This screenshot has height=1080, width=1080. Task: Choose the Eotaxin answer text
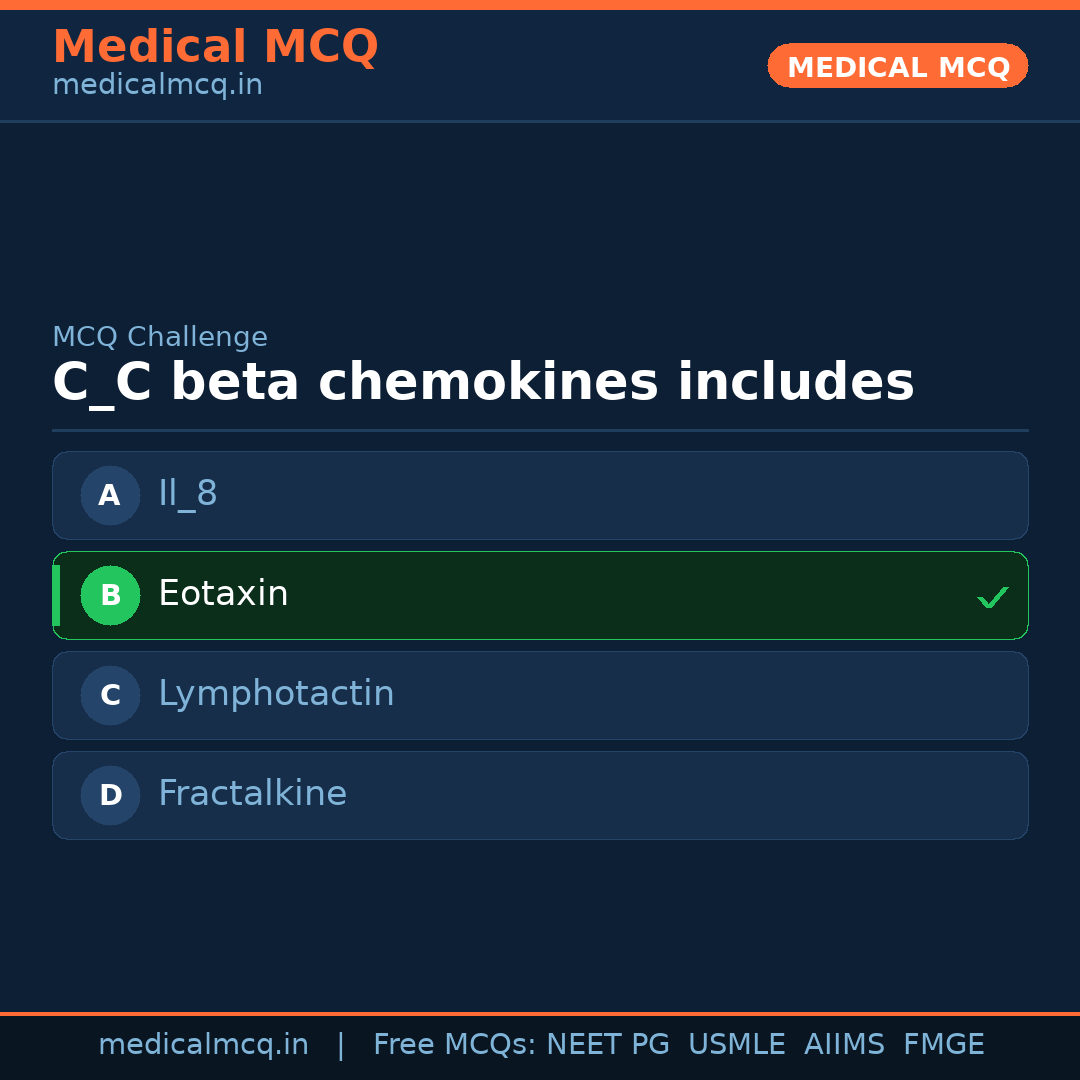coord(223,594)
